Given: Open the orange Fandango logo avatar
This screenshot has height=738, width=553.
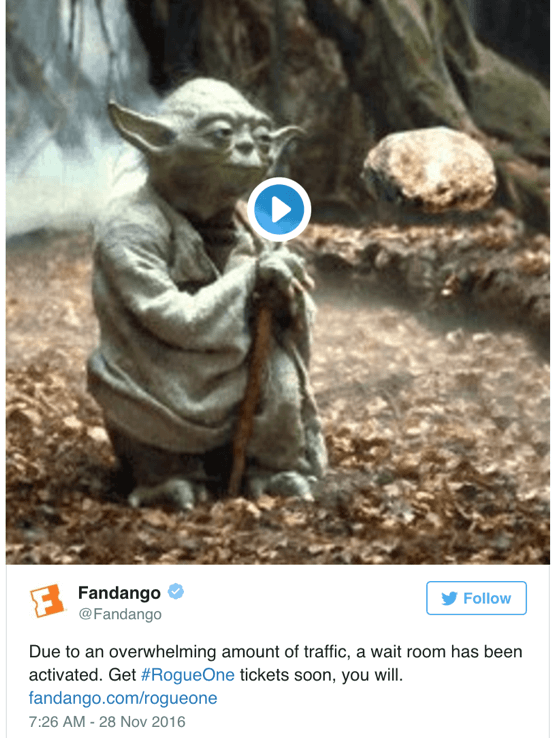Looking at the screenshot, I should (x=47, y=601).
